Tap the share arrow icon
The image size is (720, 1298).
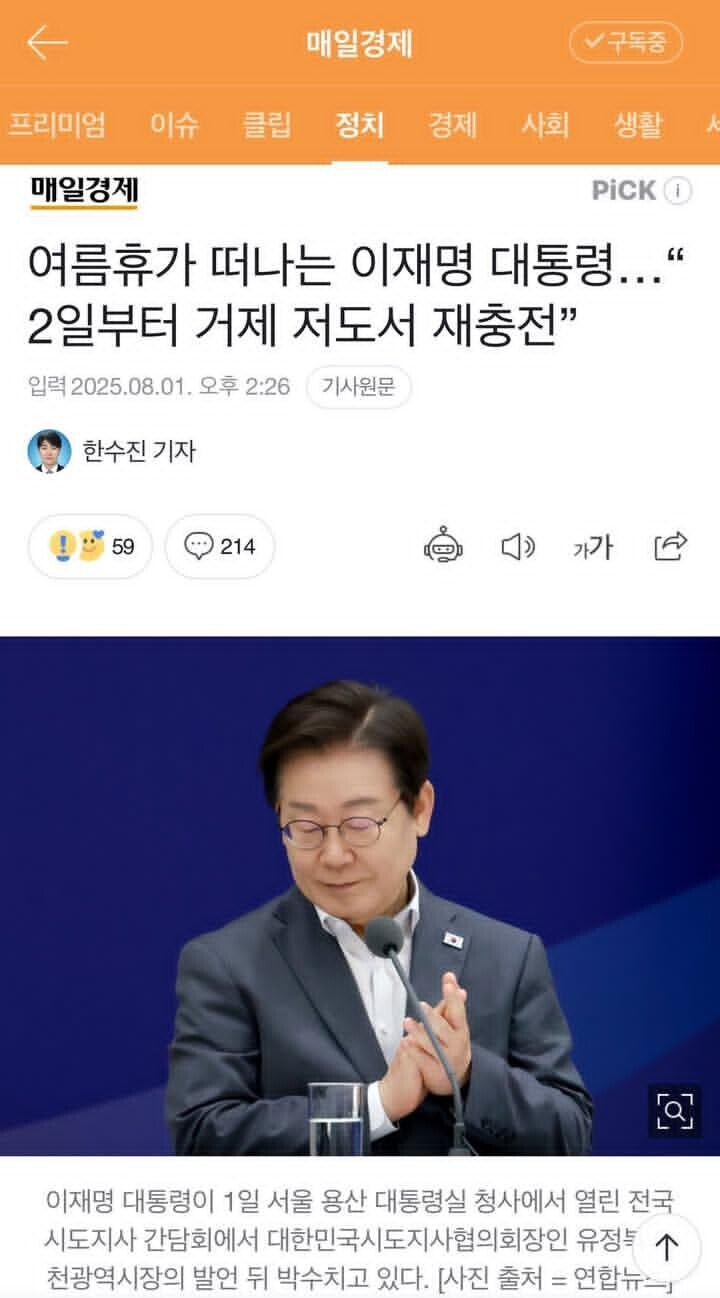[x=670, y=546]
